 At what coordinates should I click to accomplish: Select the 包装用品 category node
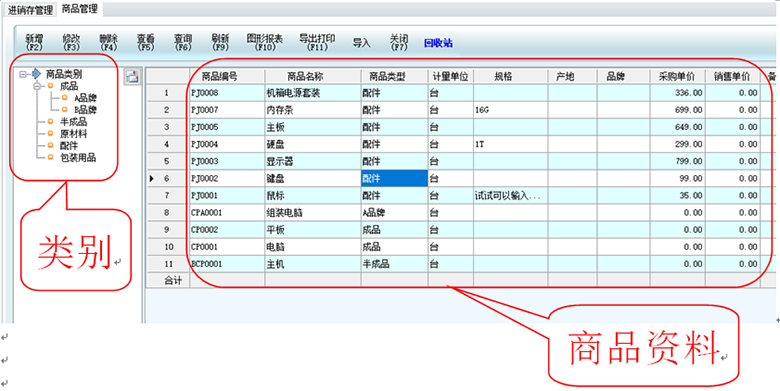pos(78,158)
